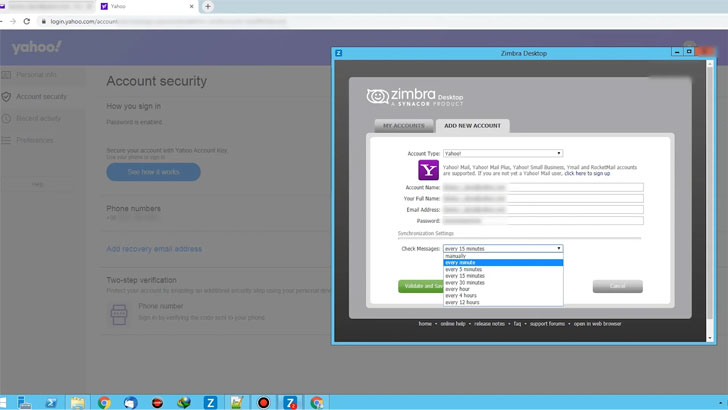Choose 'every 5 minutes' option
Viewport: 728px width, 410px height.
pyautogui.click(x=503, y=269)
